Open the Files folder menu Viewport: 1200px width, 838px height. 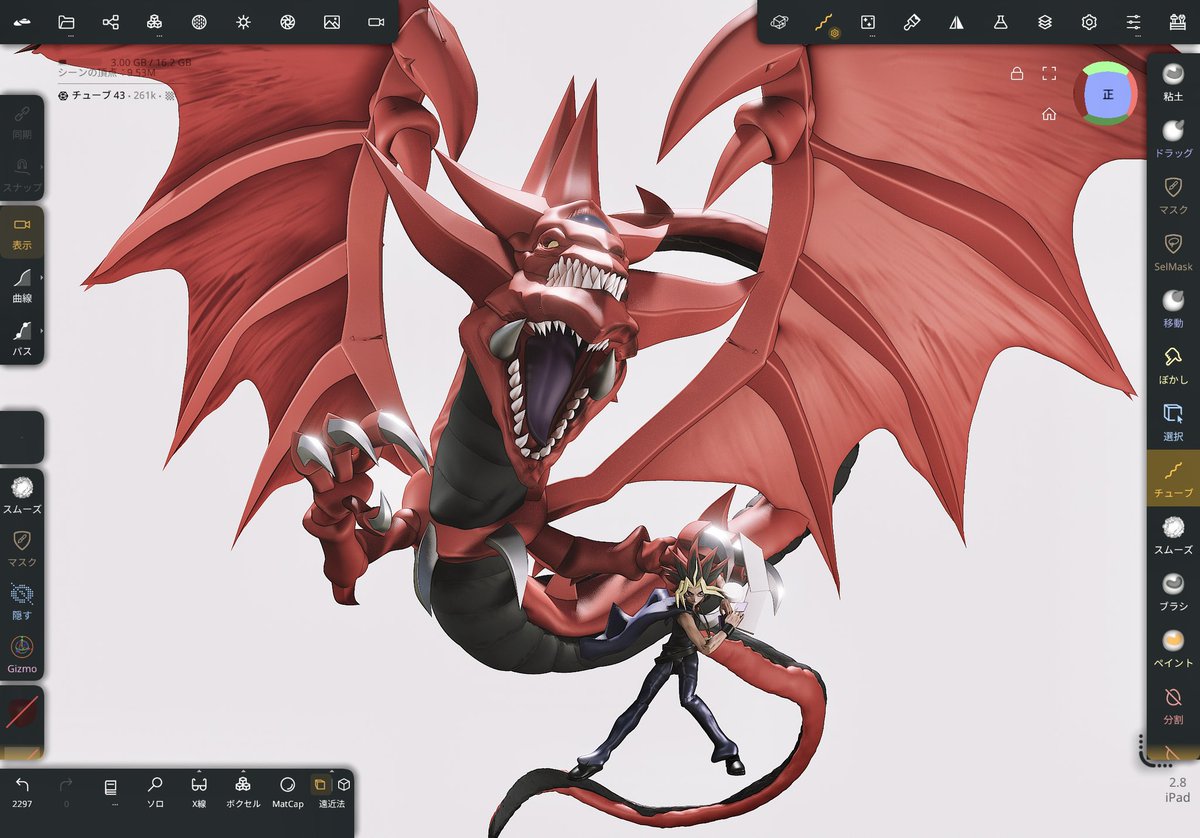click(x=67, y=22)
